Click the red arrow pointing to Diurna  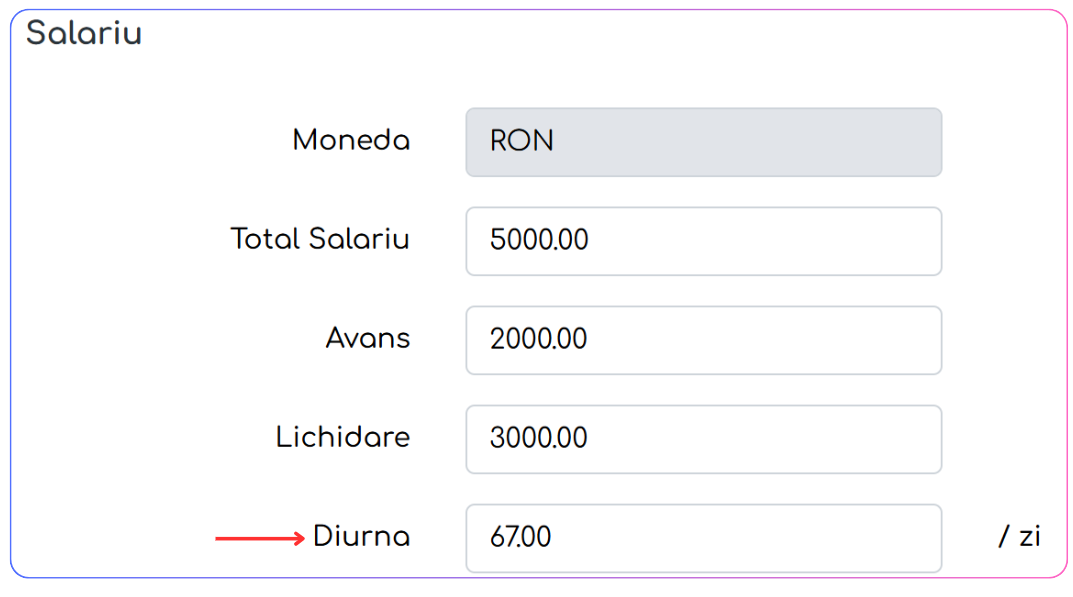point(260,539)
